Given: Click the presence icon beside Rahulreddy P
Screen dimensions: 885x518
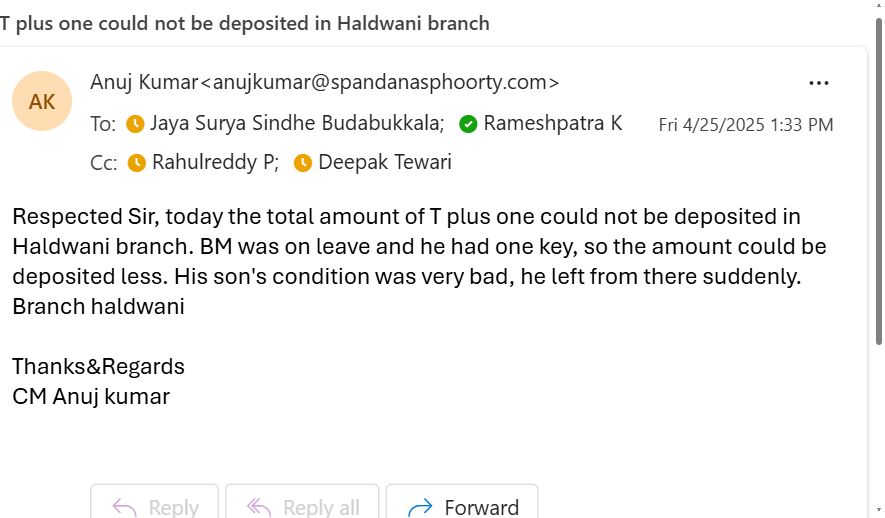Looking at the screenshot, I should click(137, 162).
